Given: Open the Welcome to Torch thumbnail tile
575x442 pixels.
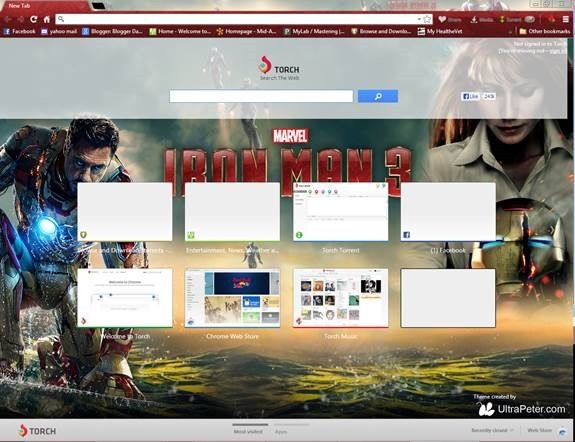Looking at the screenshot, I should click(x=125, y=298).
